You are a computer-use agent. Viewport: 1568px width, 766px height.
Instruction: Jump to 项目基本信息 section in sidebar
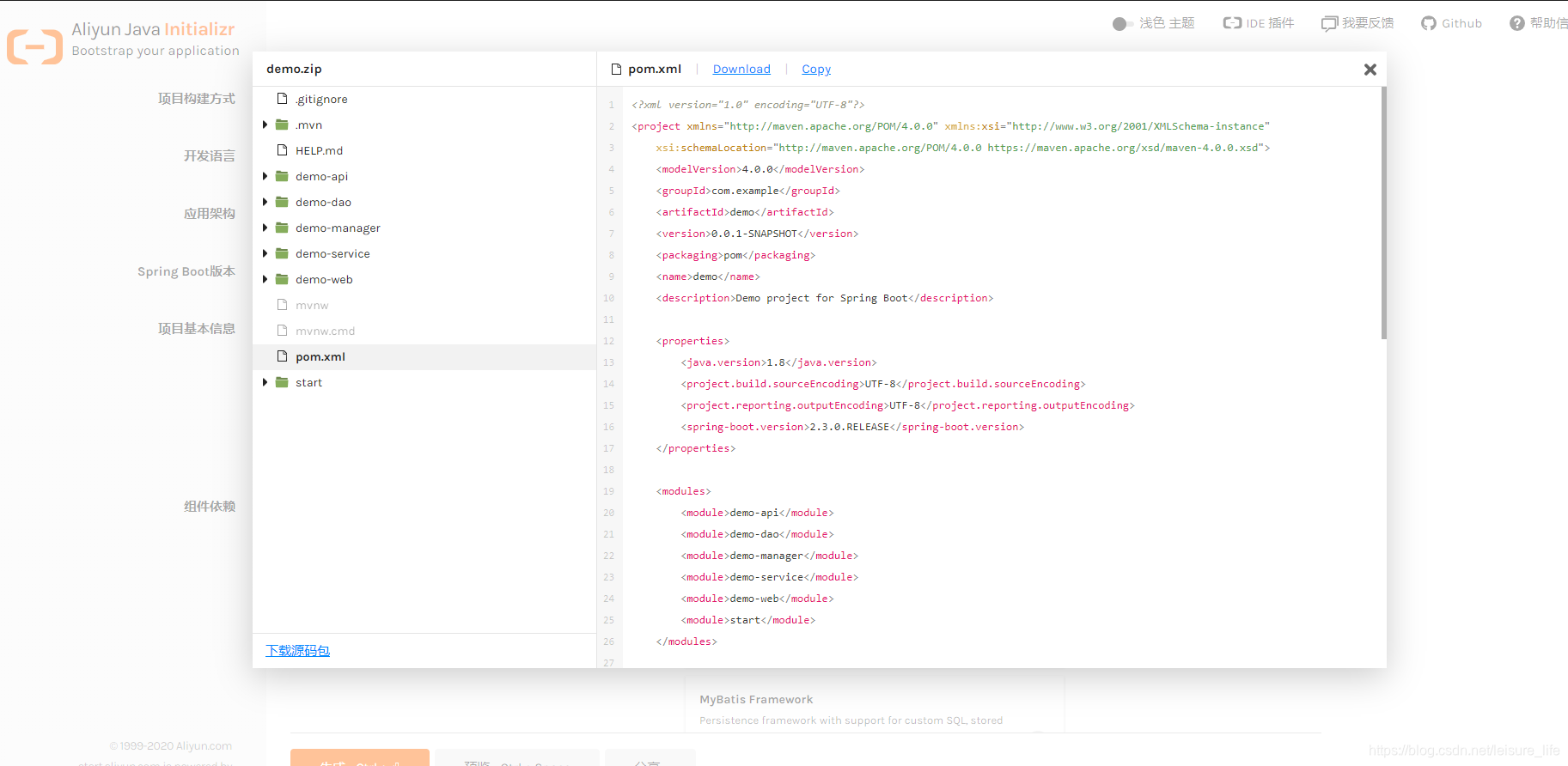[x=196, y=329]
